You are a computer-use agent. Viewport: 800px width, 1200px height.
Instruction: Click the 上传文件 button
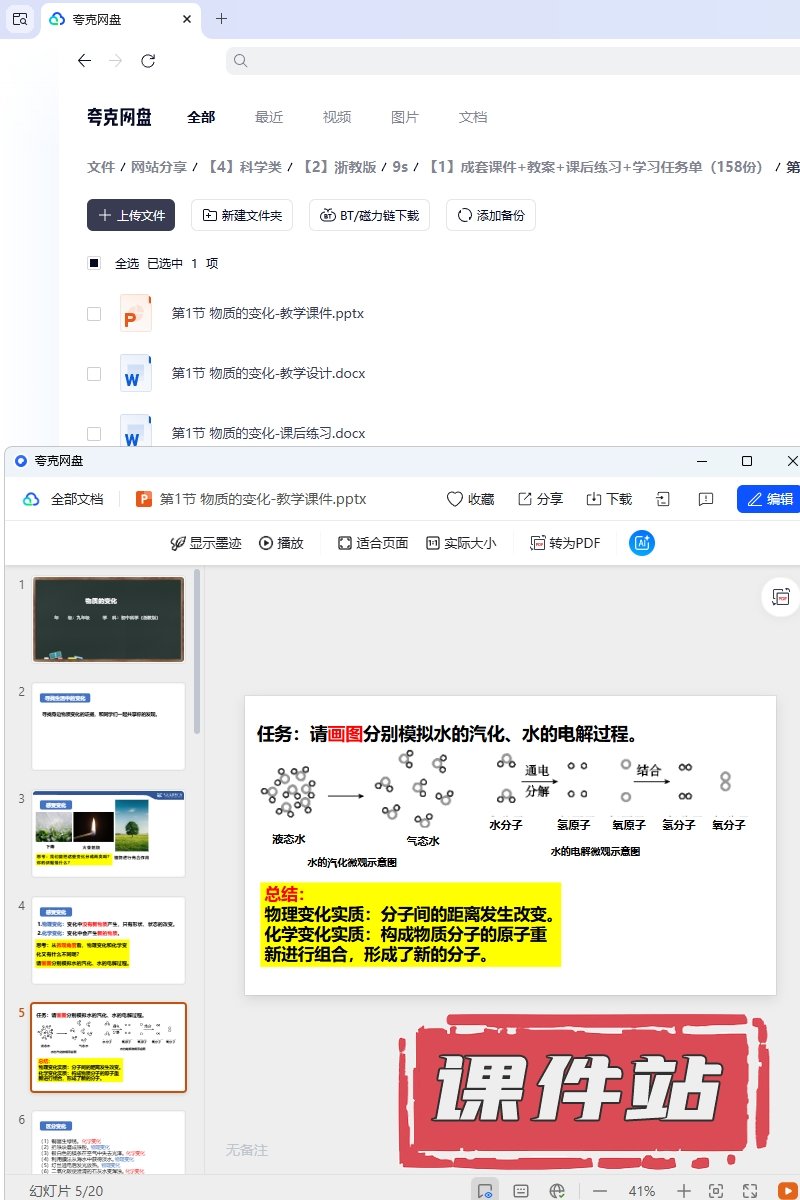pos(131,215)
